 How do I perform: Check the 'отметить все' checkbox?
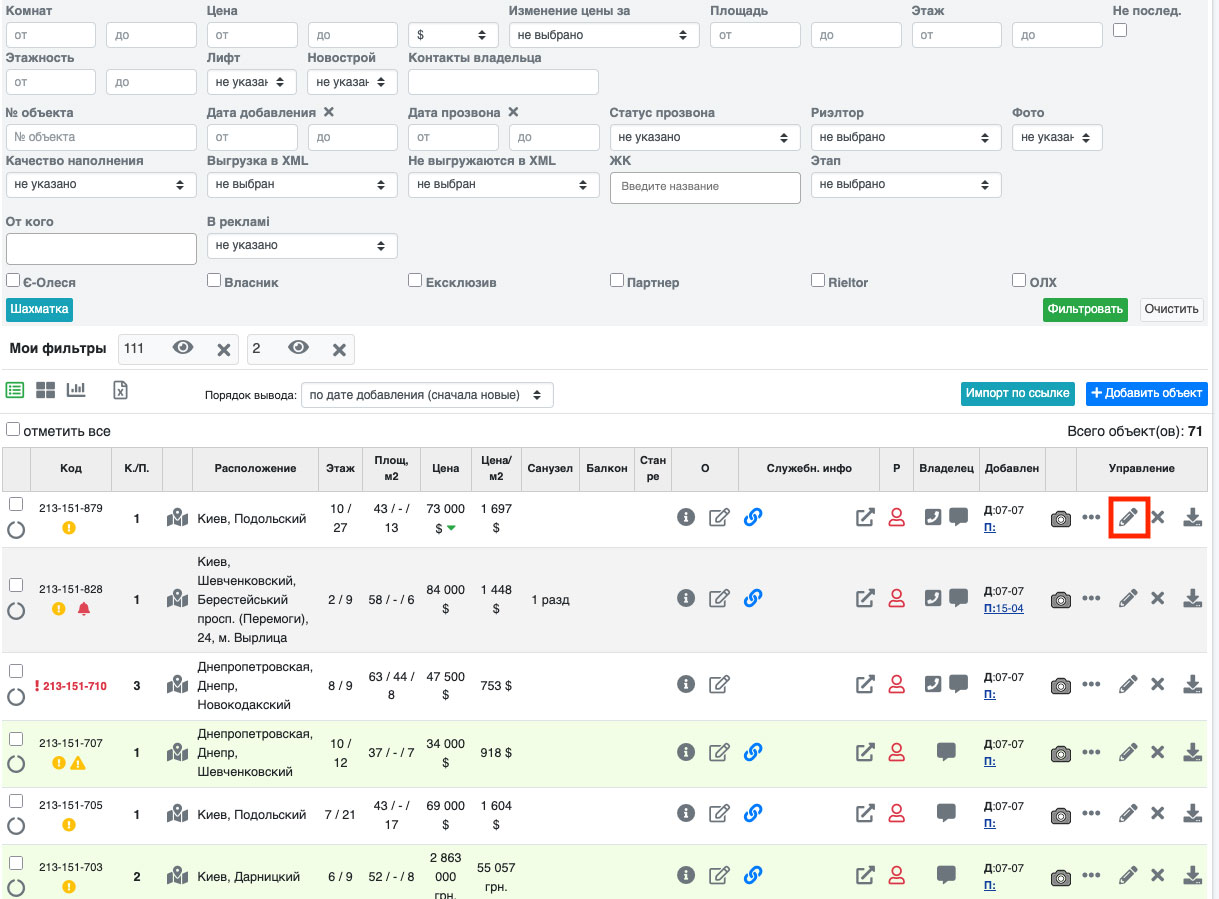(x=13, y=430)
